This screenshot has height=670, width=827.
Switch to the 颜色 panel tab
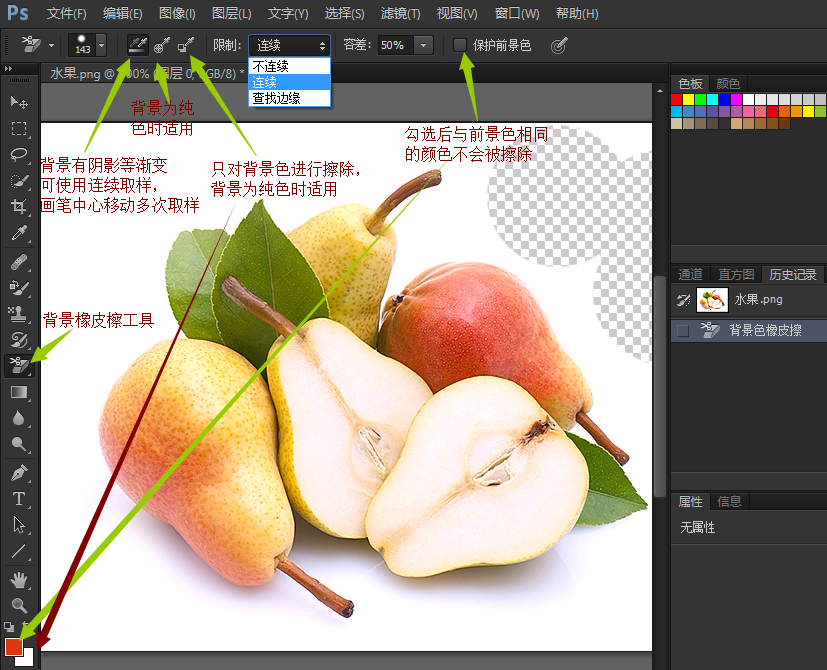728,83
